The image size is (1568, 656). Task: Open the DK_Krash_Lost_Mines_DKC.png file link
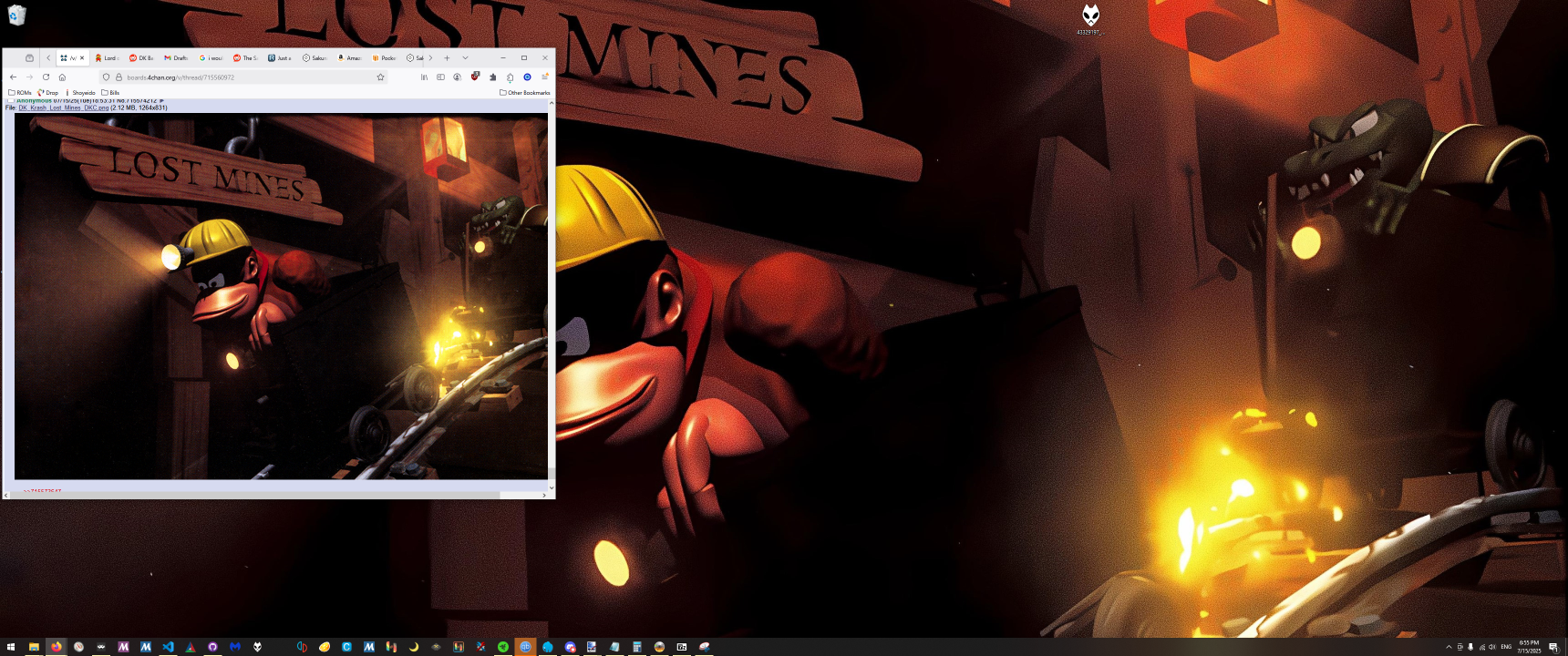tap(64, 108)
